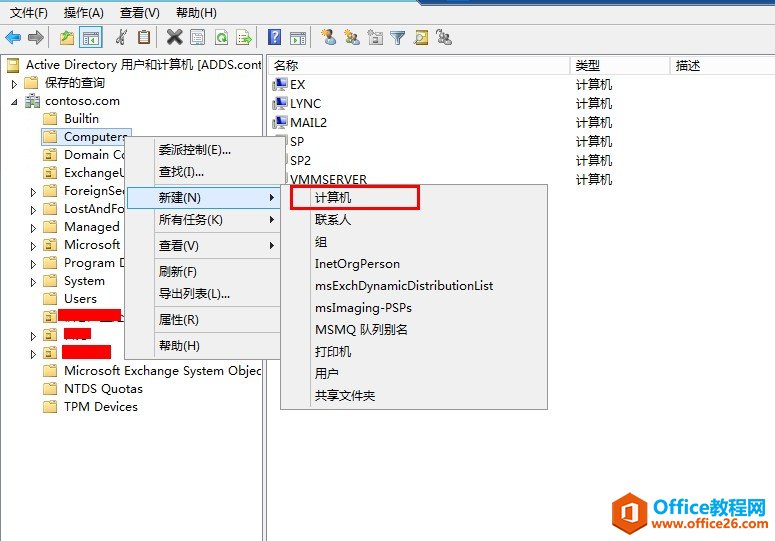Click the Refresh toolbar icon
The width and height of the screenshot is (775, 541).
click(x=221, y=38)
